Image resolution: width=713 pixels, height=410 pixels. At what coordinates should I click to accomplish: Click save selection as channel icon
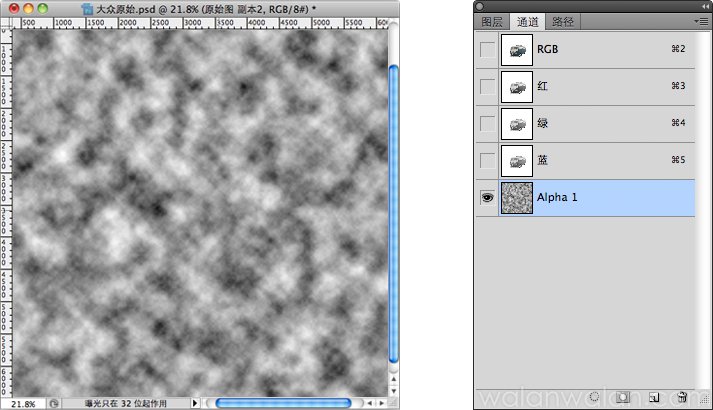[x=622, y=398]
